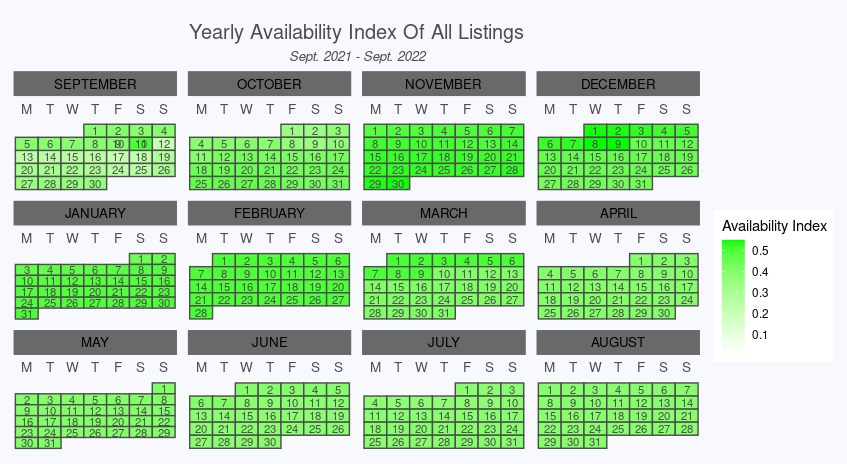
Task: Select July 4 calendar cell
Action: click(375, 402)
